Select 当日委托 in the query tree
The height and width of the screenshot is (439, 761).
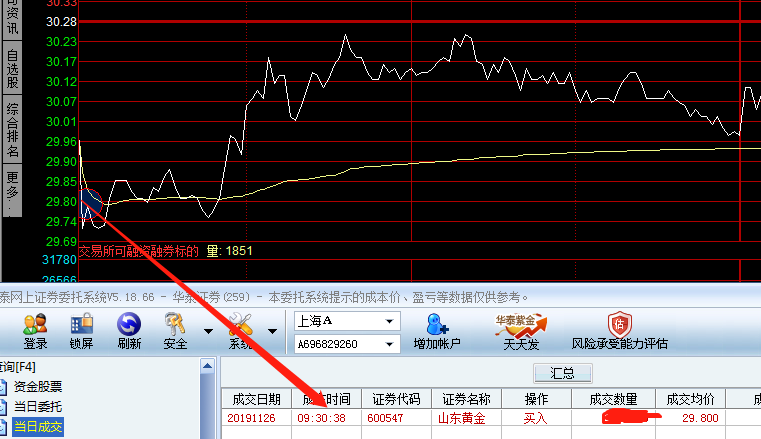pos(38,406)
